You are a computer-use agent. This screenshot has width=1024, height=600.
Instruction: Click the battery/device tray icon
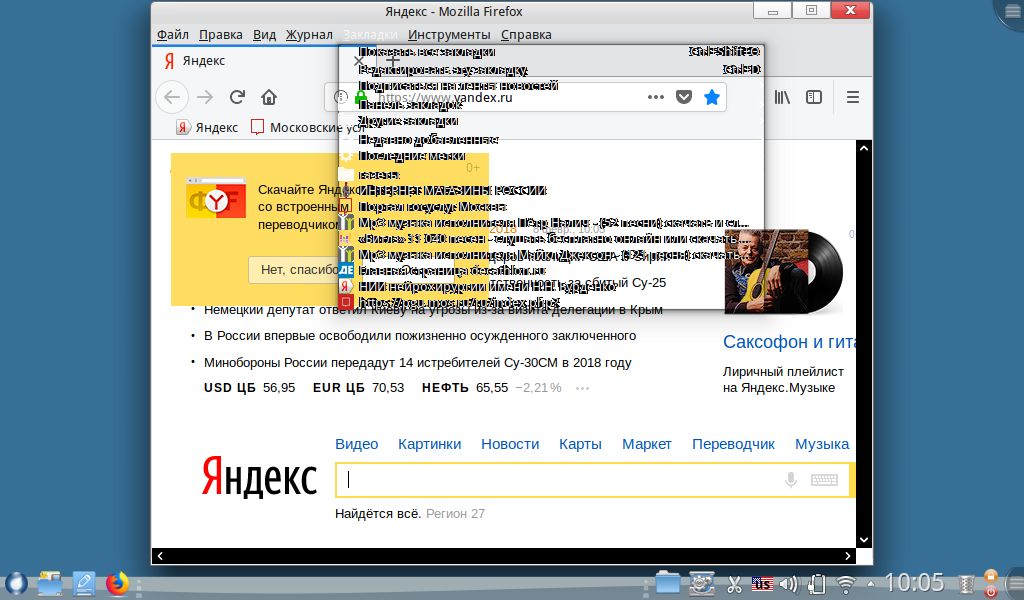click(x=816, y=584)
